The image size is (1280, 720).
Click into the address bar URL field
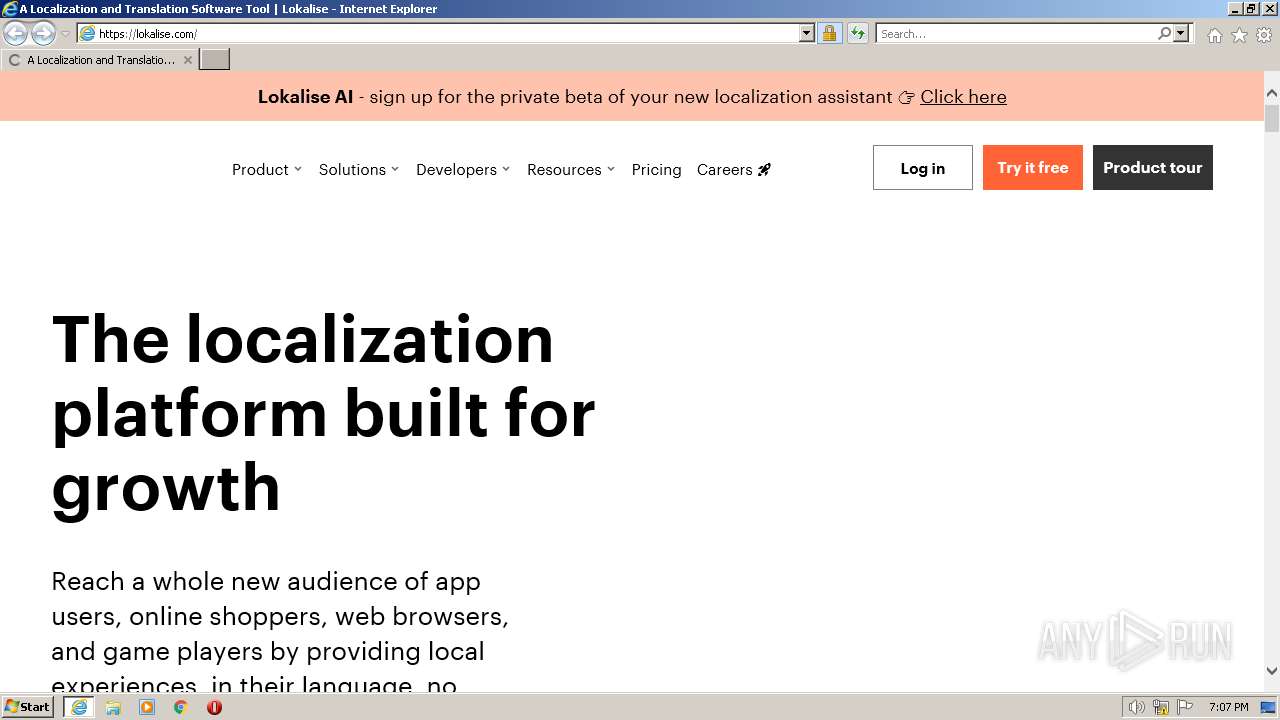[445, 33]
